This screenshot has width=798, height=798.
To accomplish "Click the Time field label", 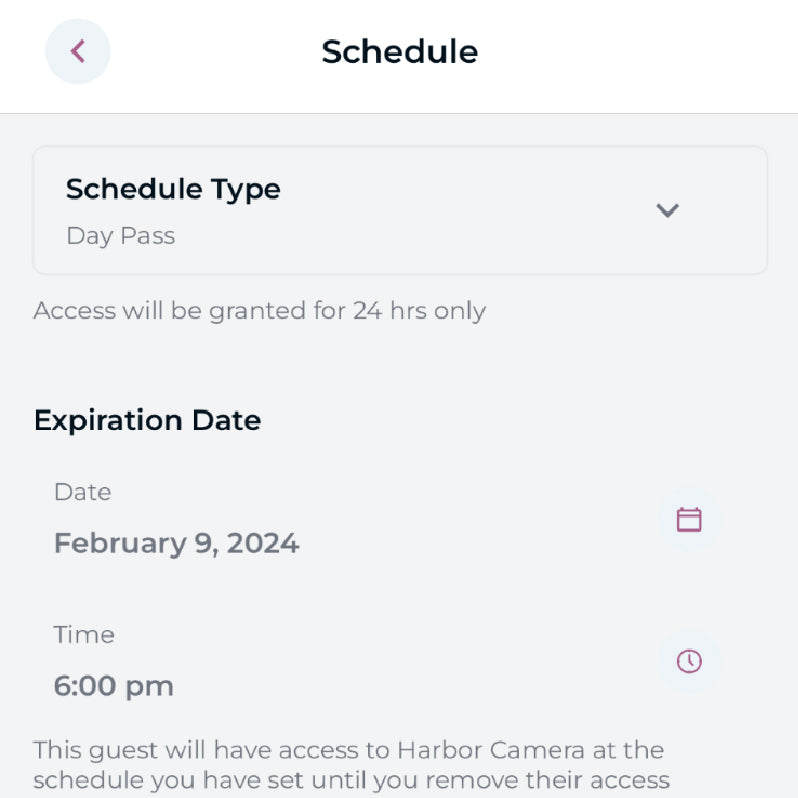I will (84, 634).
